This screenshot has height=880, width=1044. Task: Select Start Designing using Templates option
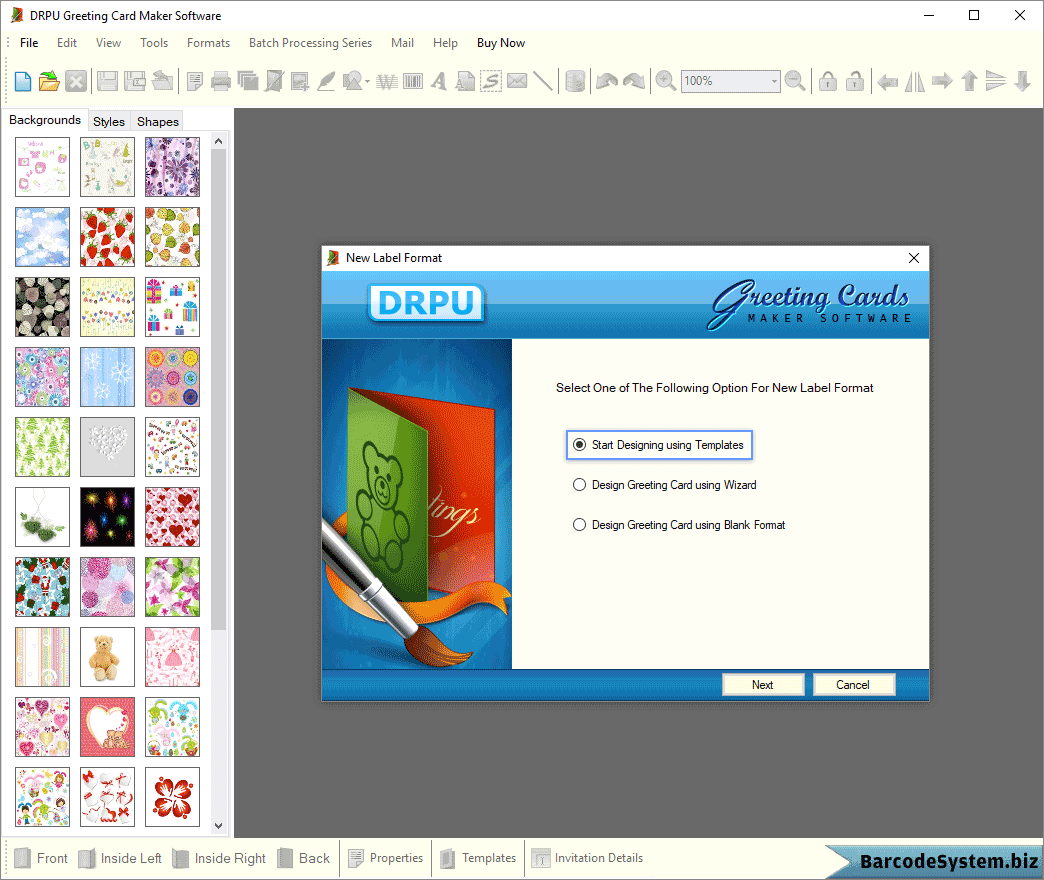[659, 445]
